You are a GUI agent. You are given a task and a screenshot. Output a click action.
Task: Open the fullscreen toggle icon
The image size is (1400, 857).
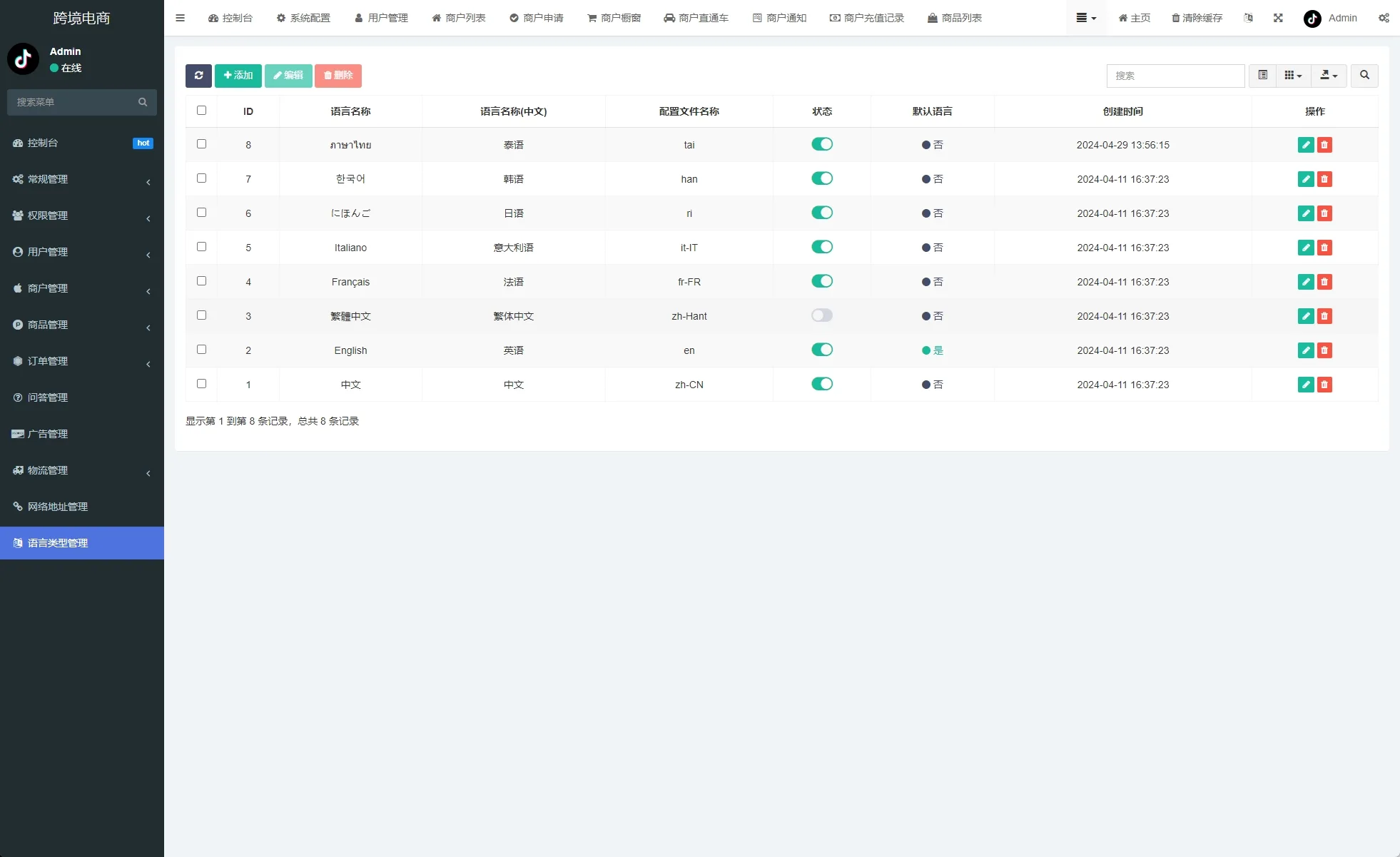pos(1278,18)
